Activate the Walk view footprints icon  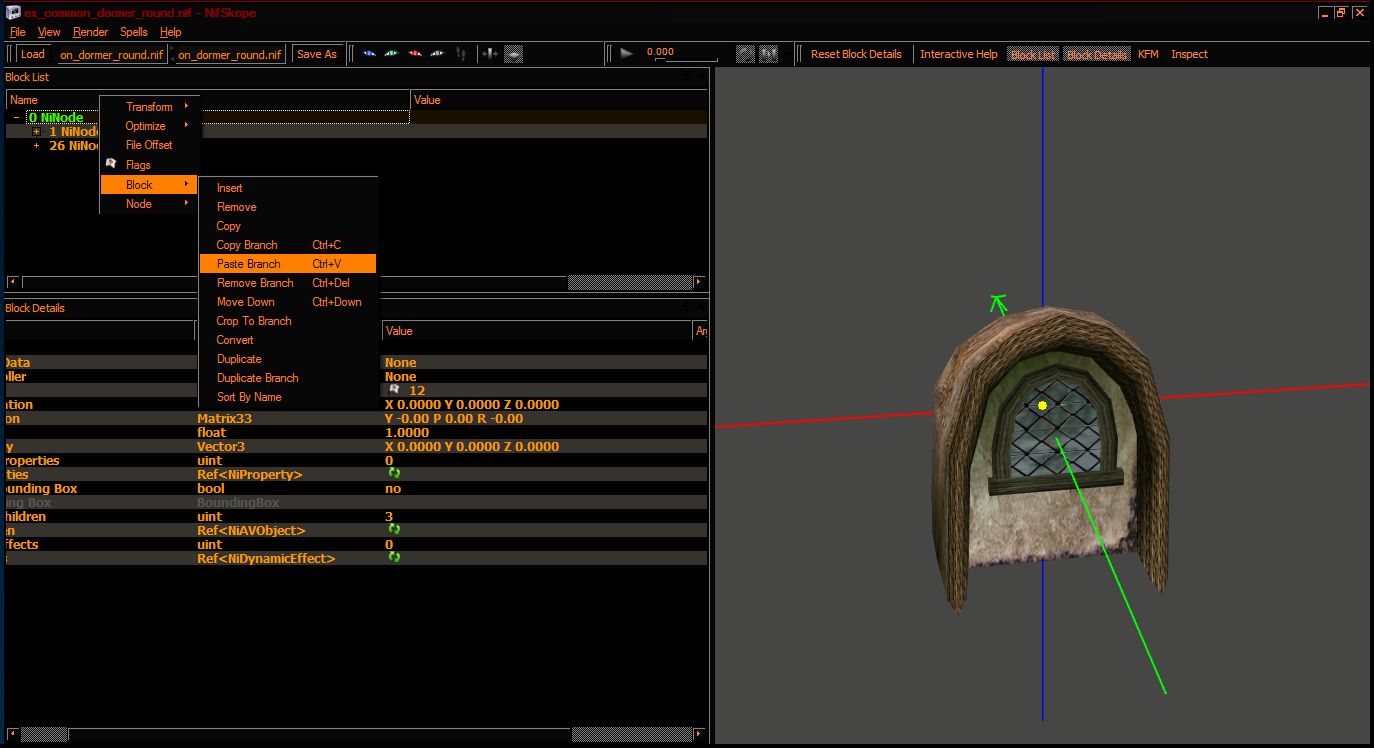461,54
